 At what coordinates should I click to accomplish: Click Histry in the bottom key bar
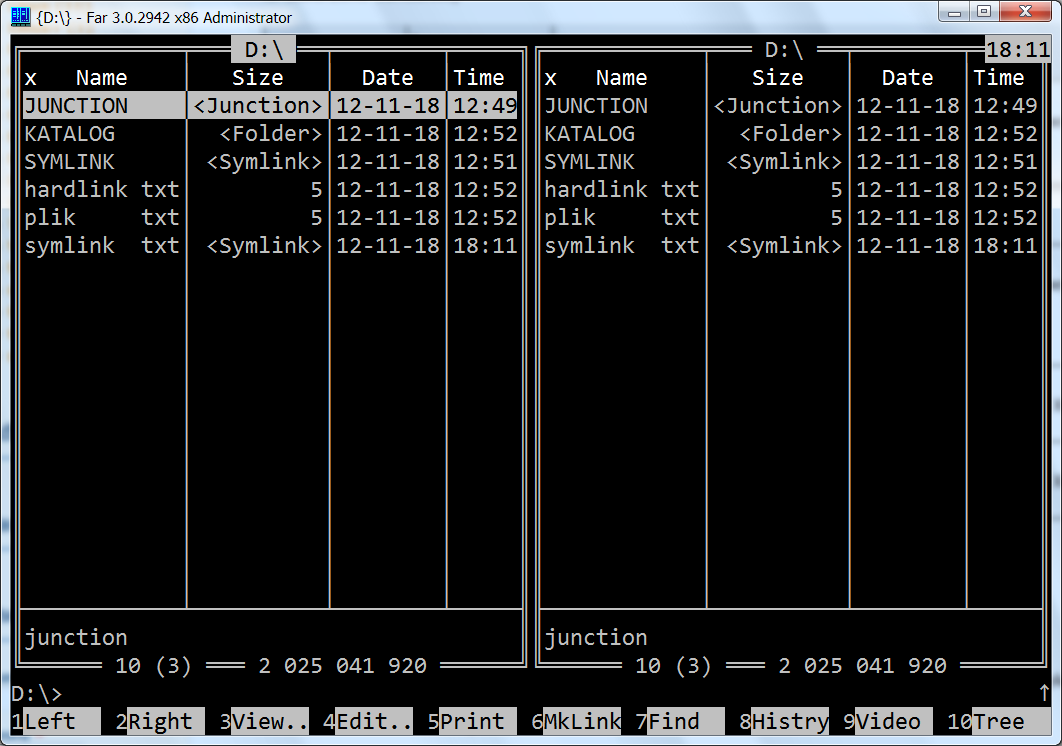tap(790, 721)
